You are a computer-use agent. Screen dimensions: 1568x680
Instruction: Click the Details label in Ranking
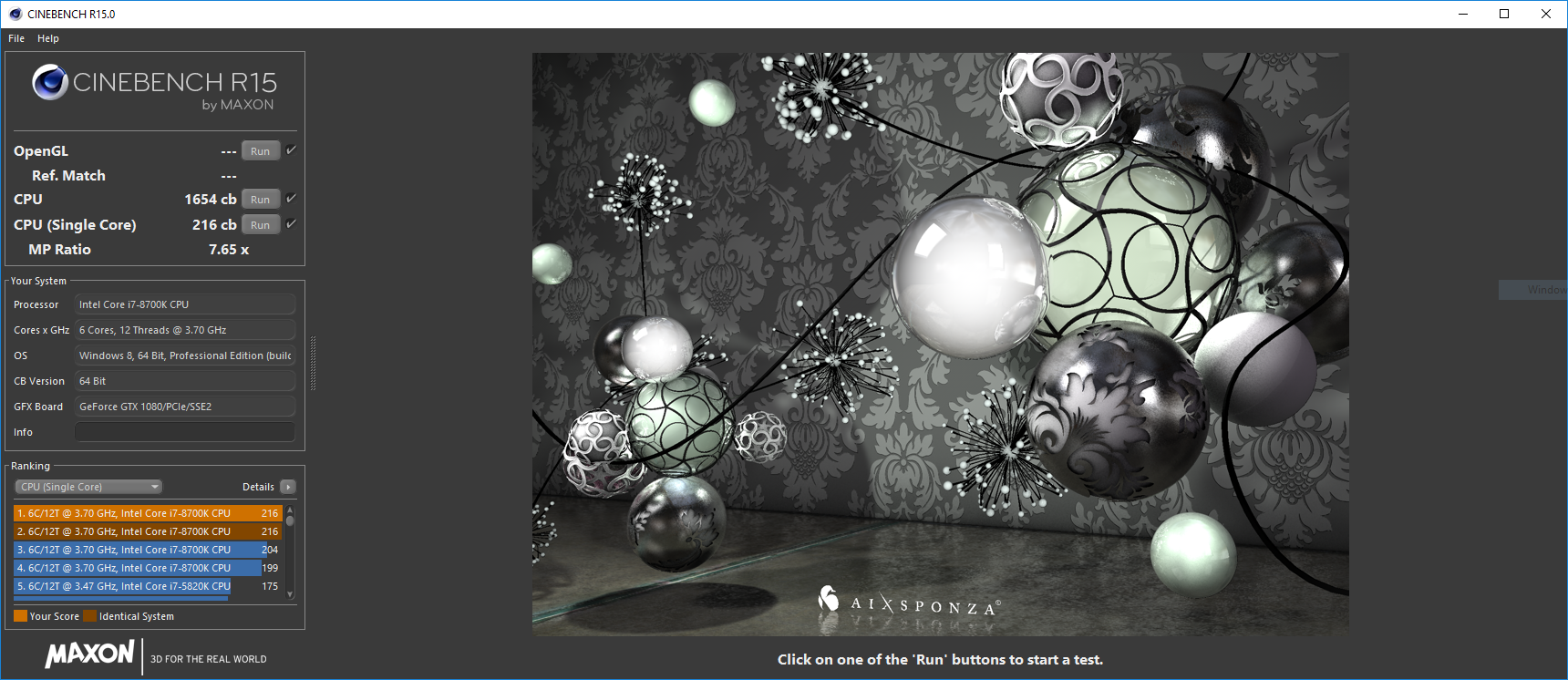258,487
